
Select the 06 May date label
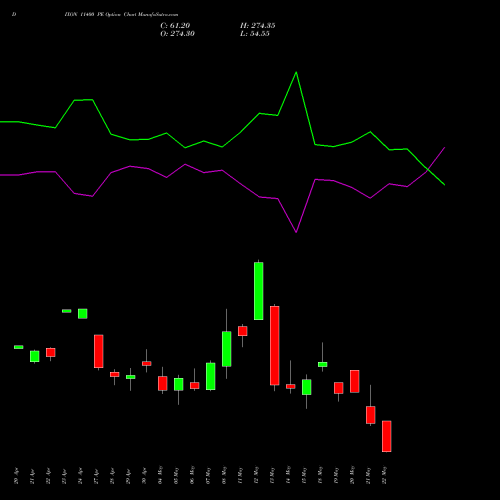coord(193,475)
